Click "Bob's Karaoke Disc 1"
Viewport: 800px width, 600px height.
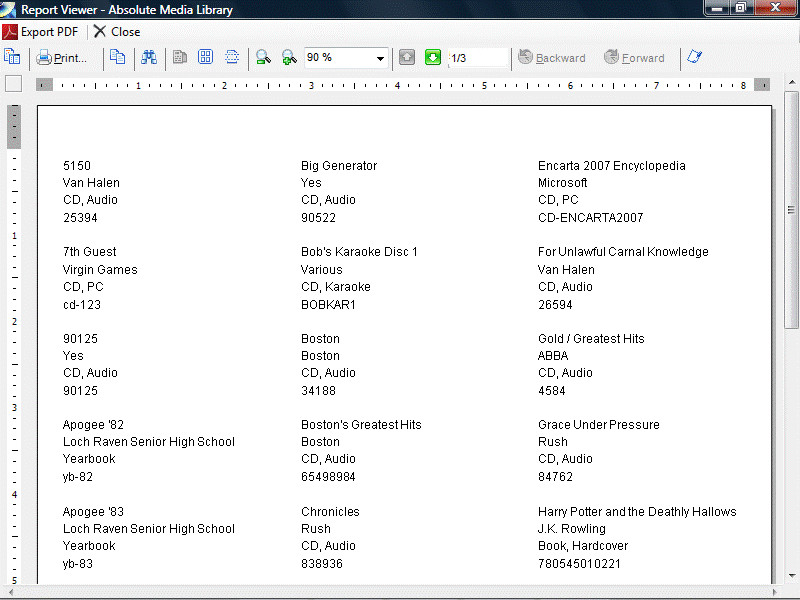click(x=359, y=252)
